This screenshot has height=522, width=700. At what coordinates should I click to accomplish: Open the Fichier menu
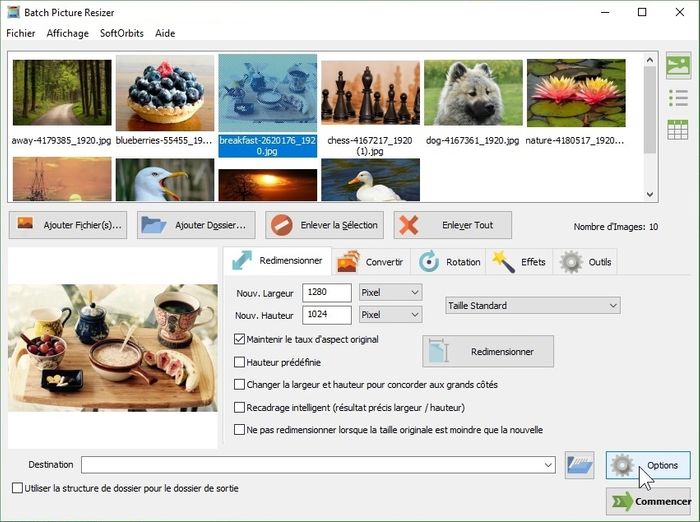click(x=20, y=33)
